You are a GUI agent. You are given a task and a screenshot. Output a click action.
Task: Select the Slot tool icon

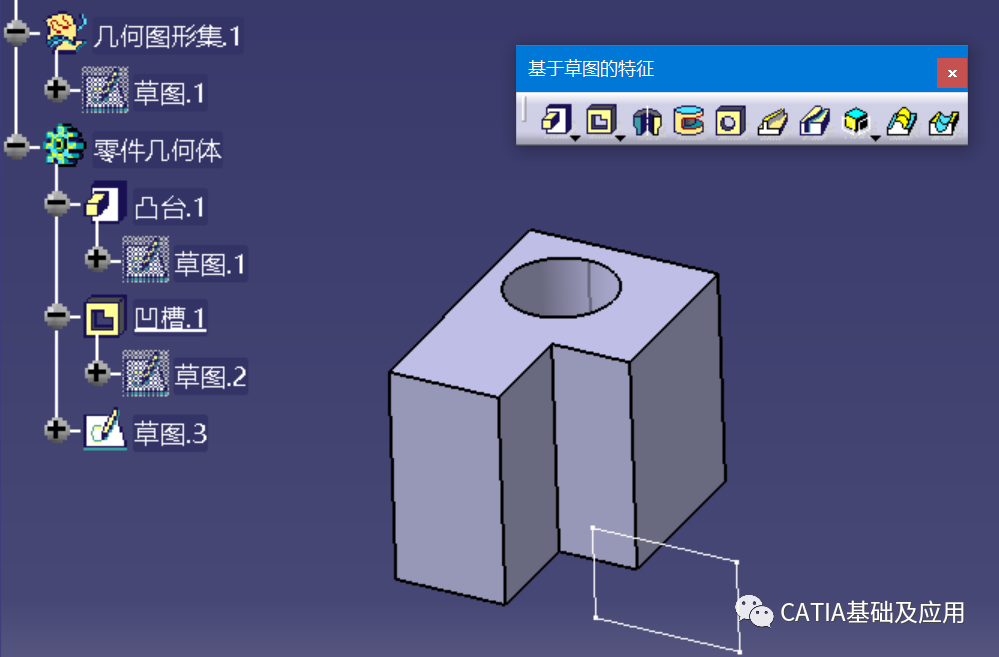(x=814, y=120)
